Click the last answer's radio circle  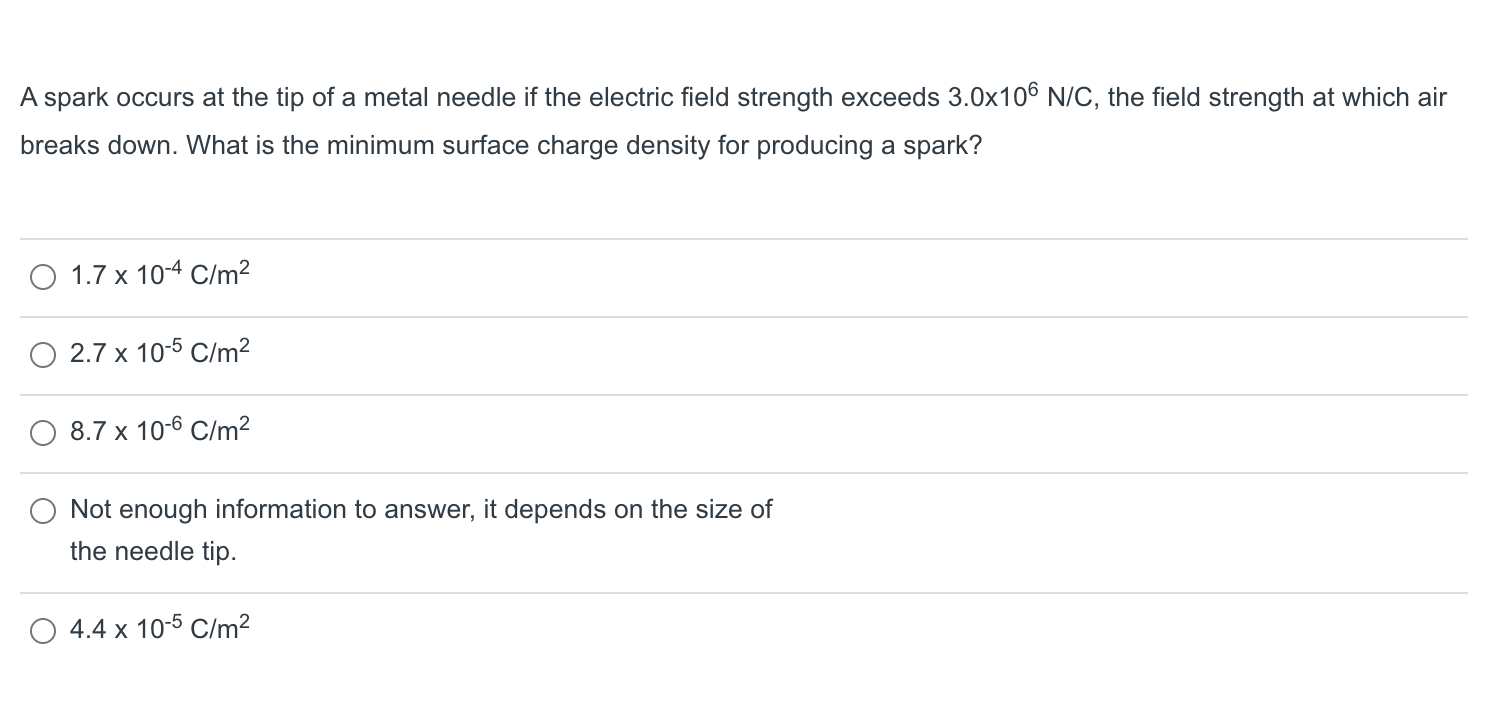point(43,630)
